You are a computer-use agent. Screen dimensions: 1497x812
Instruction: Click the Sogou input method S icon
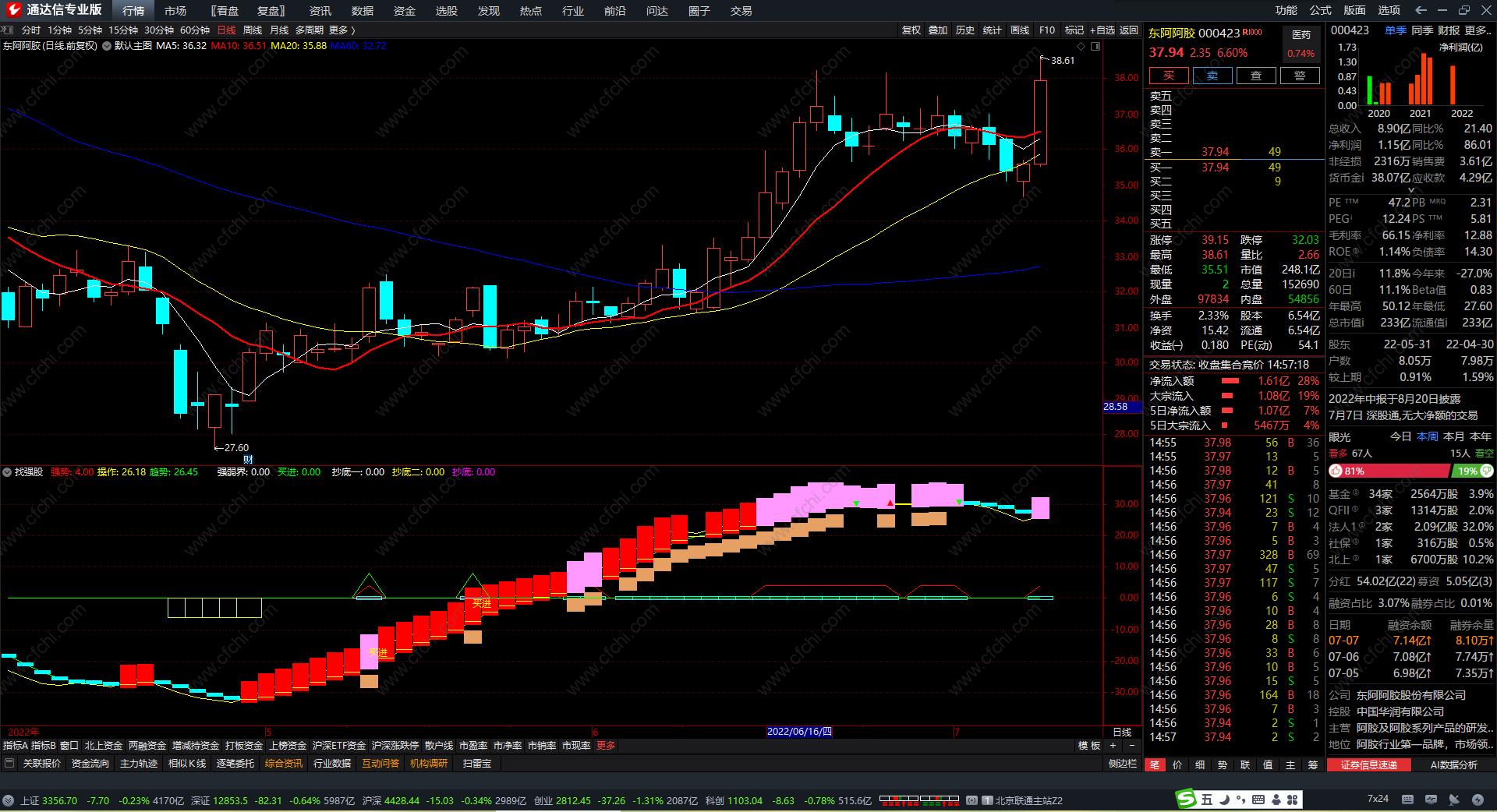pyautogui.click(x=1186, y=799)
